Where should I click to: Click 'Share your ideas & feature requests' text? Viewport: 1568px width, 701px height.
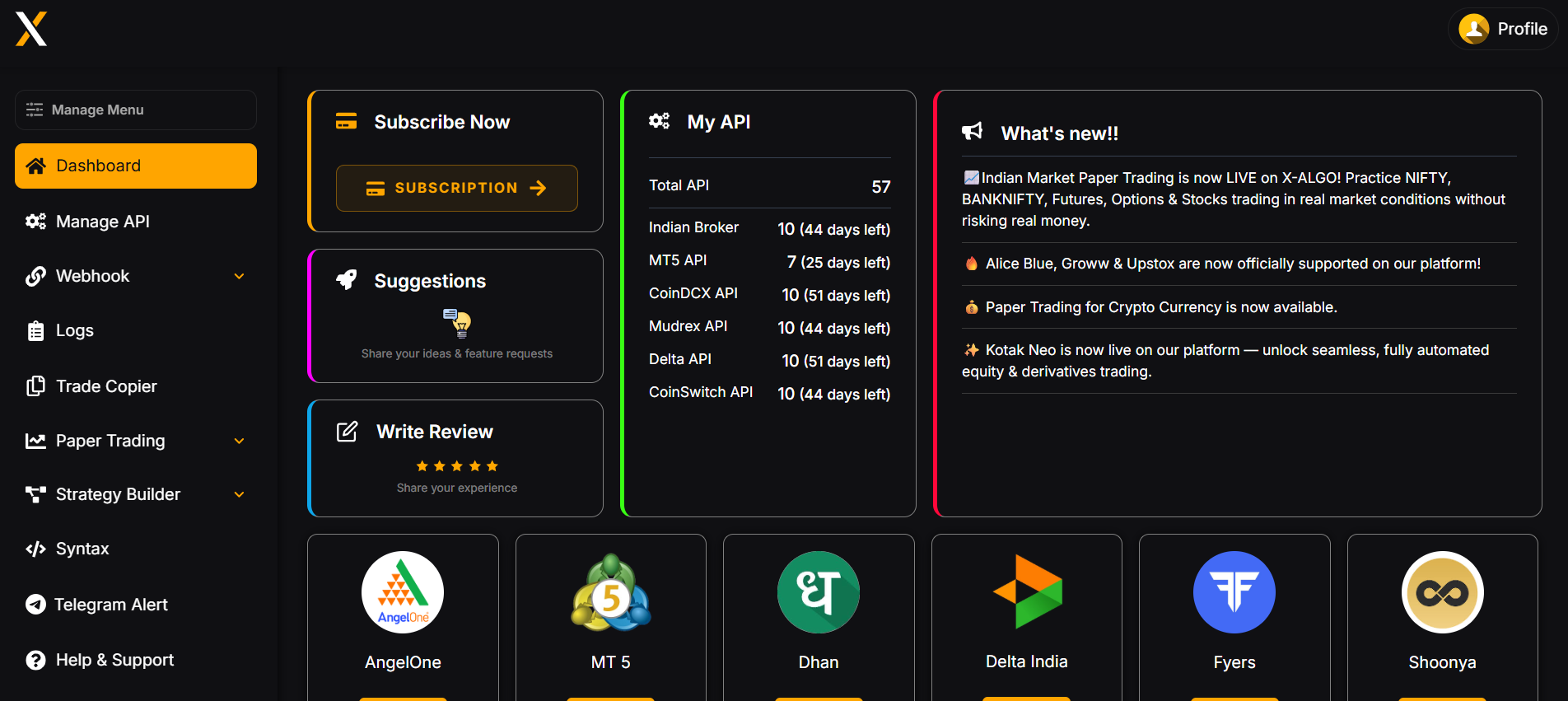[x=457, y=353]
